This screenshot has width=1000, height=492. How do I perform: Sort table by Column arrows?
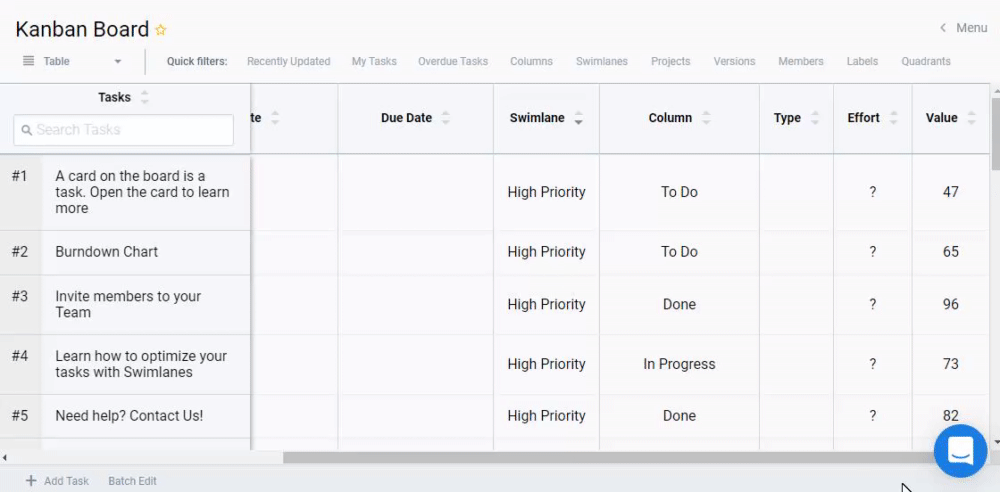706,118
